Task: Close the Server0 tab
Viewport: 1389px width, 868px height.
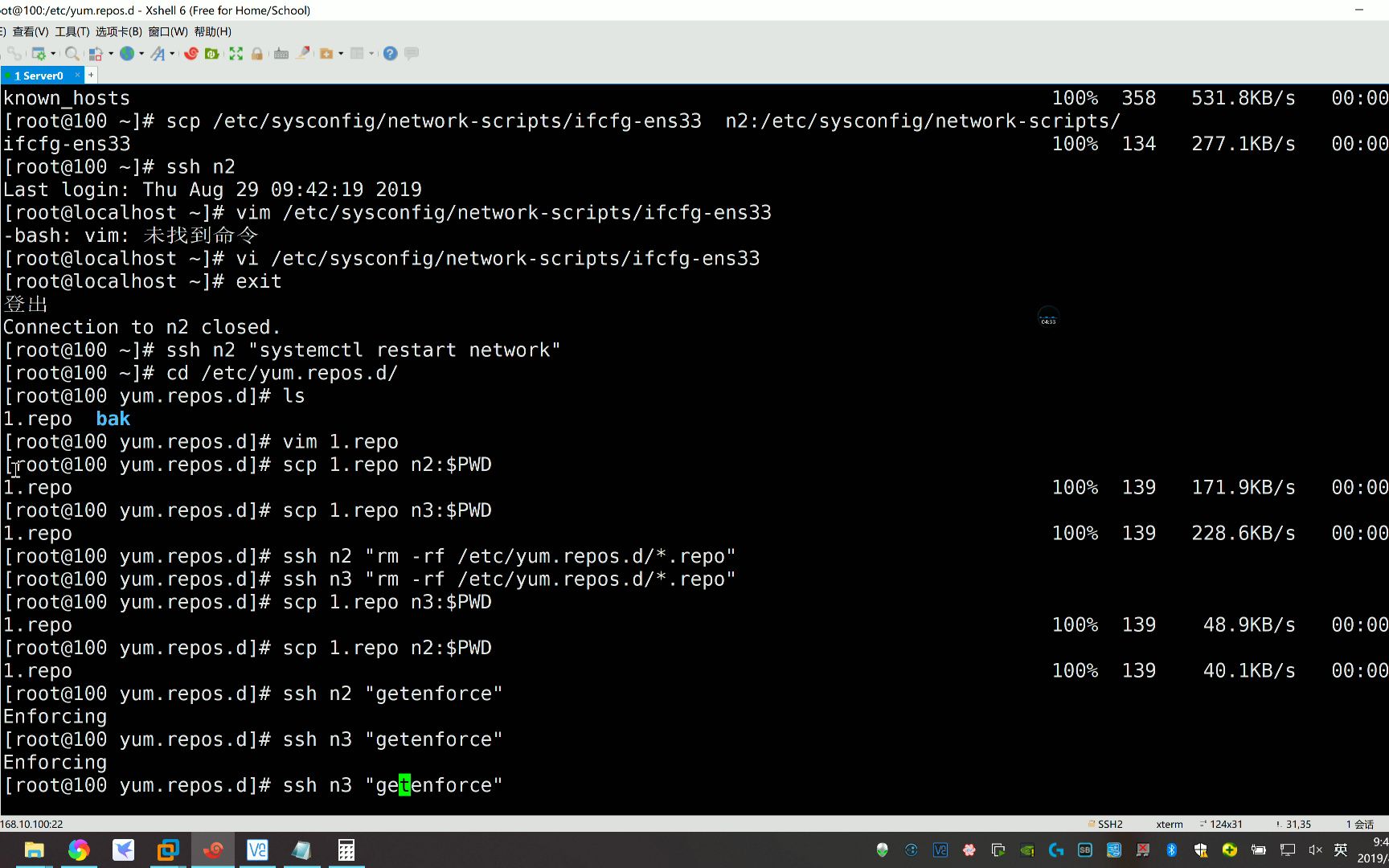Action: 78,75
